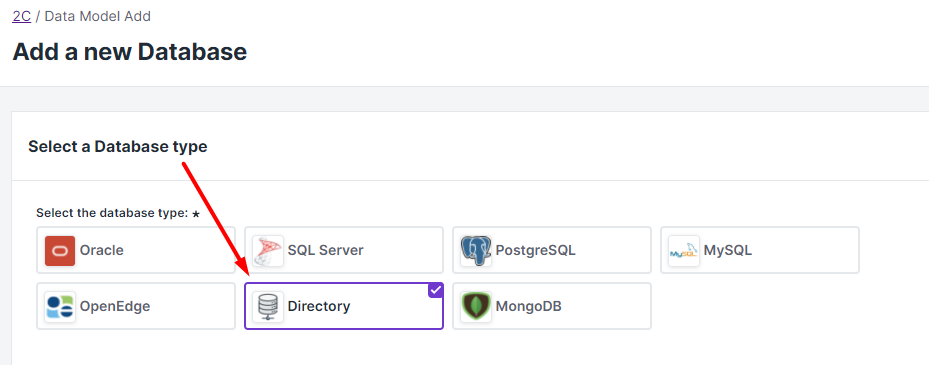Click the SQL Server logo icon
Screen dimensions: 929x365
point(268,251)
